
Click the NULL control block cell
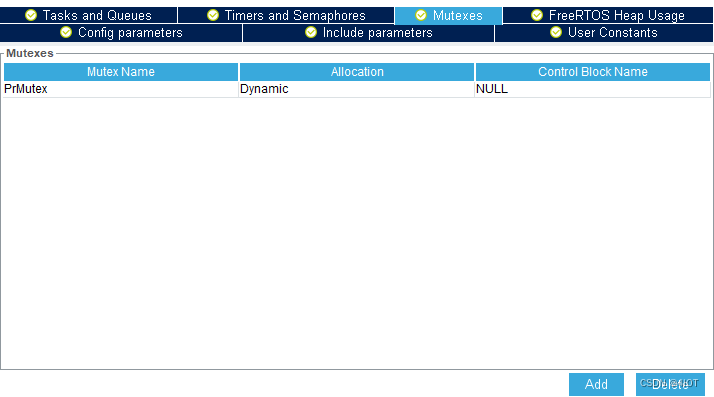coord(592,89)
